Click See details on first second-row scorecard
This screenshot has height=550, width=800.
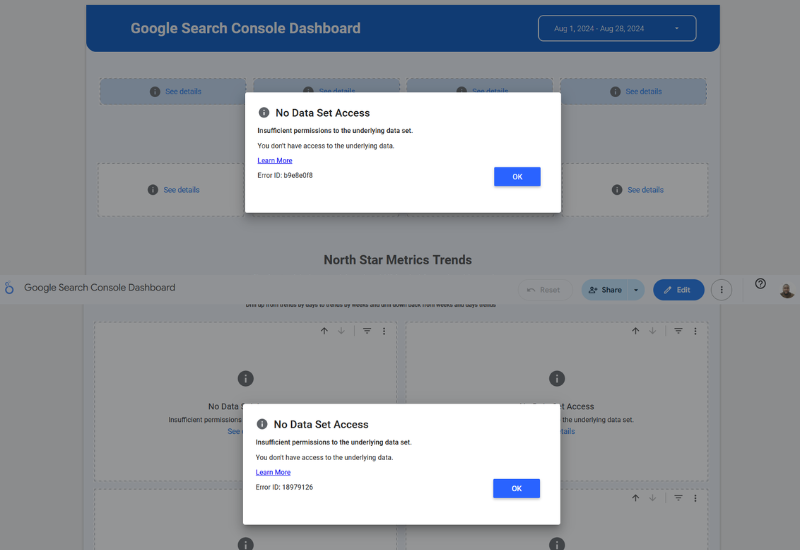[x=181, y=190]
